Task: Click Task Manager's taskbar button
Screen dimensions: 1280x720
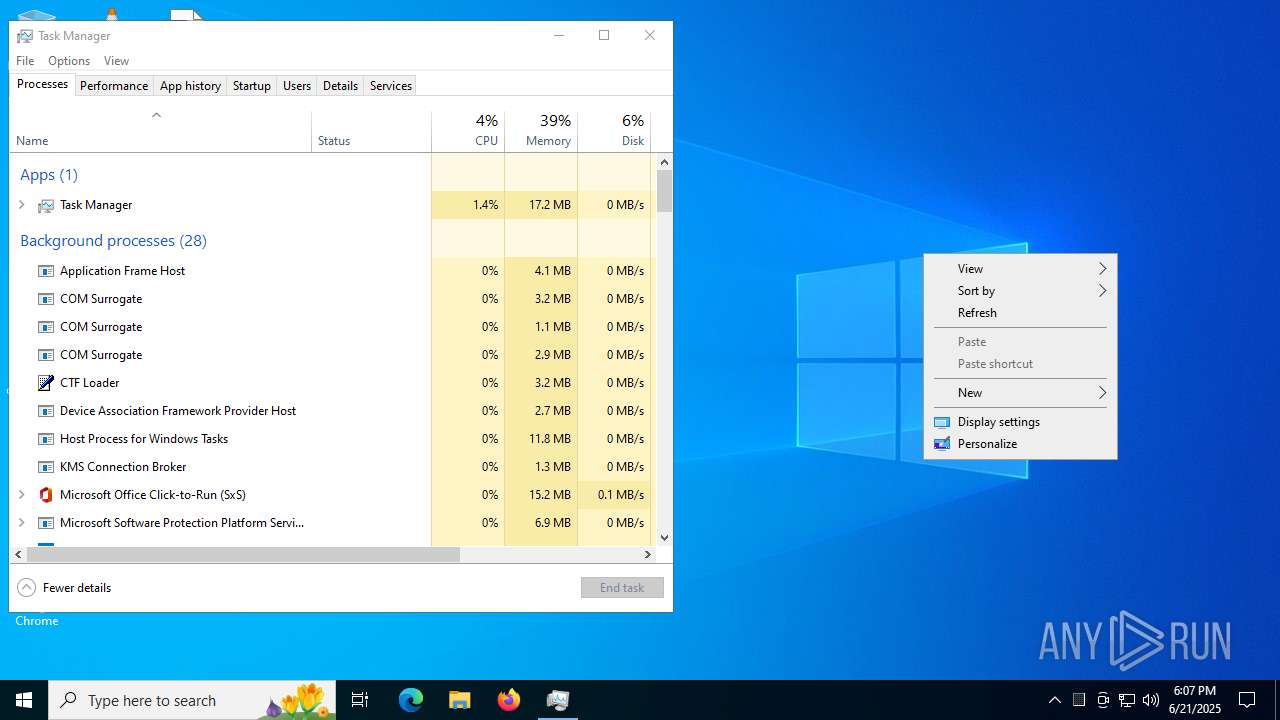Action: point(558,700)
